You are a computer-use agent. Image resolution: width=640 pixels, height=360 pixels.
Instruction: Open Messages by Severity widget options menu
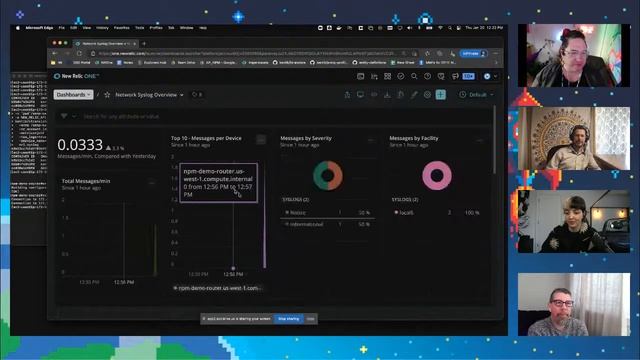click(x=371, y=140)
